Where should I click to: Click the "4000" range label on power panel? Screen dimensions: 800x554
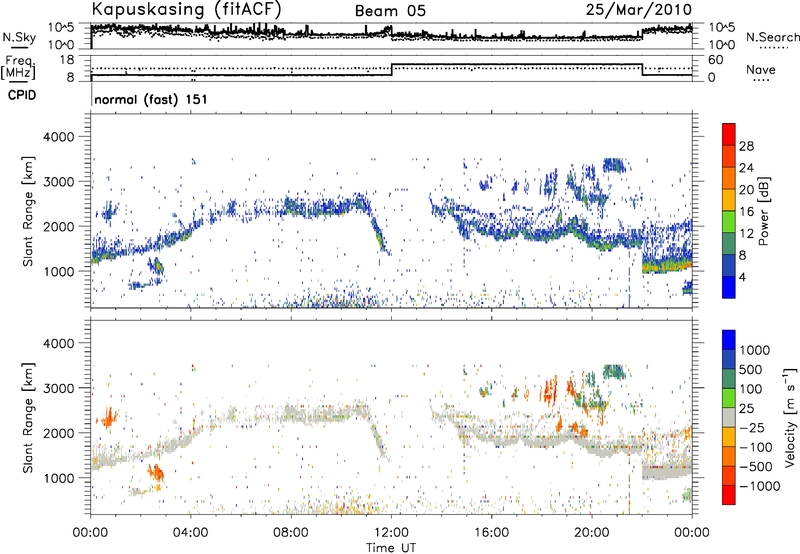point(58,137)
